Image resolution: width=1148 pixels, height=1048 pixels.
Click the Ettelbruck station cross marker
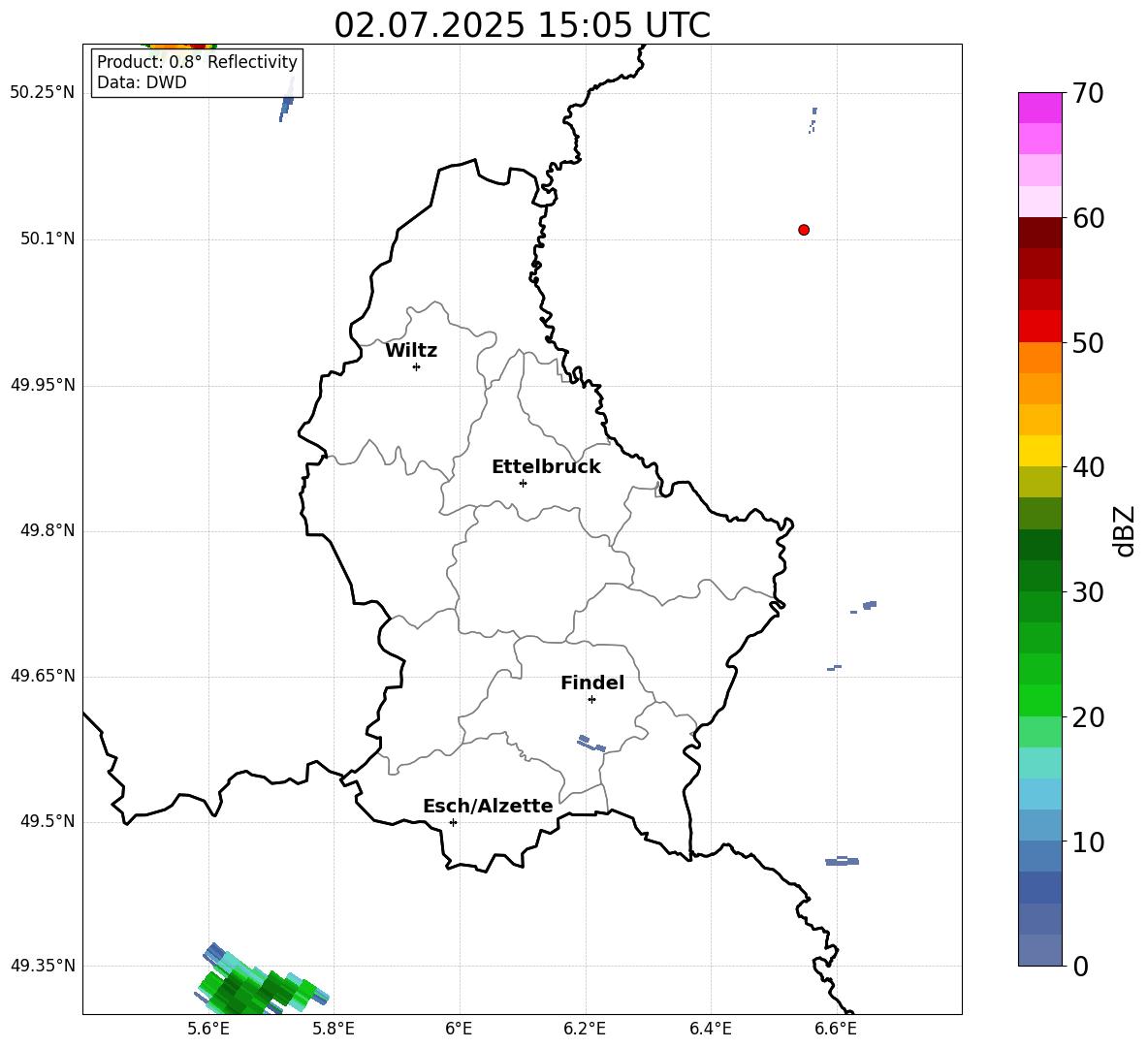[523, 483]
